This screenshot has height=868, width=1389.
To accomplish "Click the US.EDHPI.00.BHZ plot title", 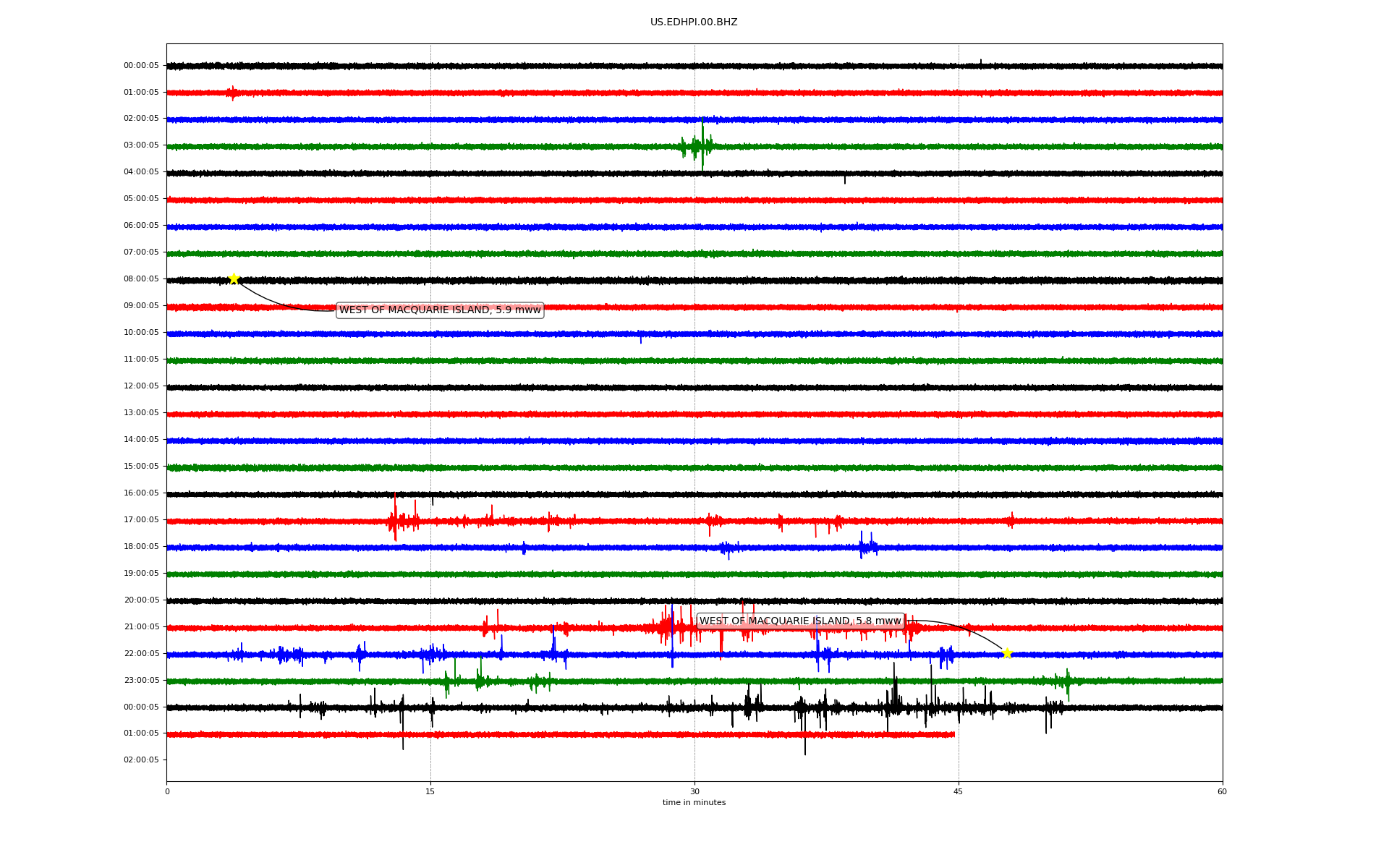I will pyautogui.click(x=694, y=22).
